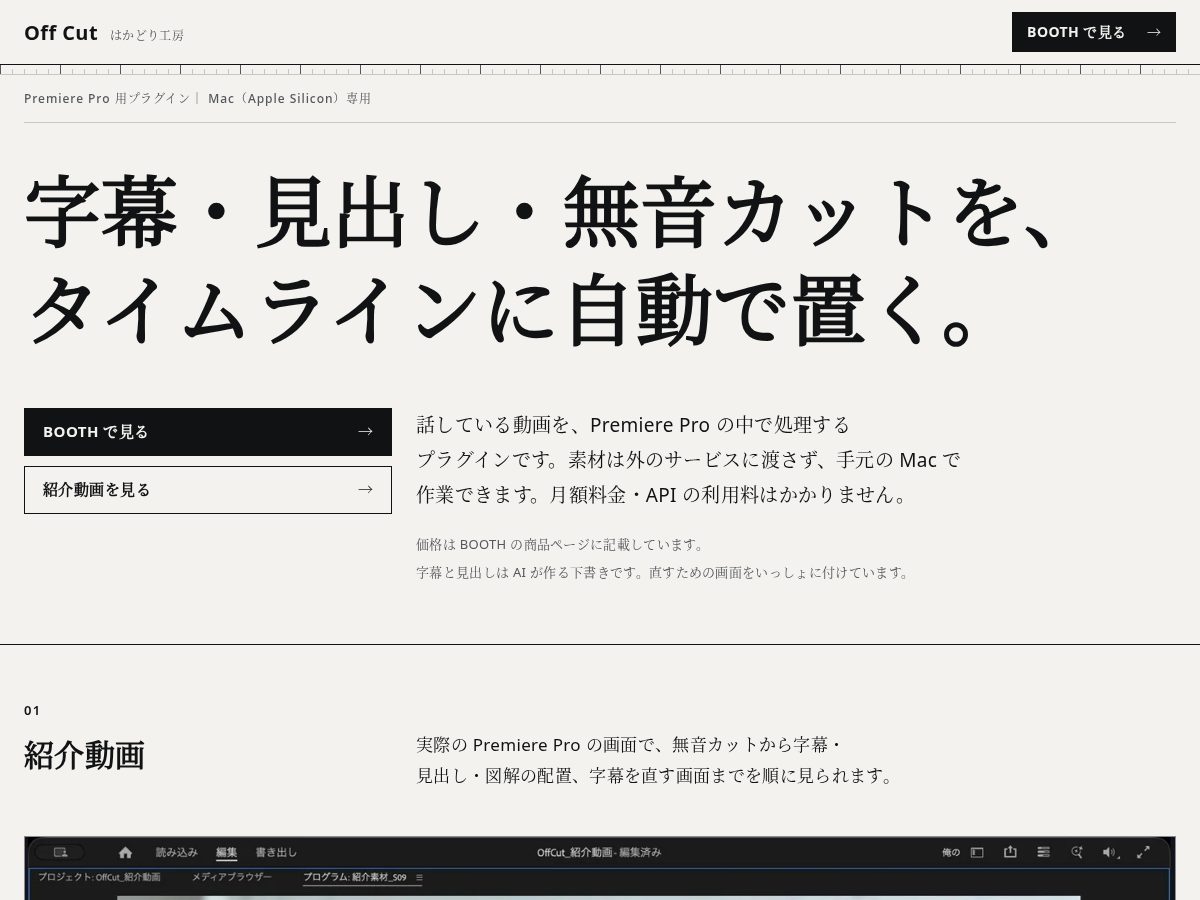Screen dimensions: 1200x900
Task: Click the black BOOTH で見る button under the headline
Action: (x=208, y=432)
